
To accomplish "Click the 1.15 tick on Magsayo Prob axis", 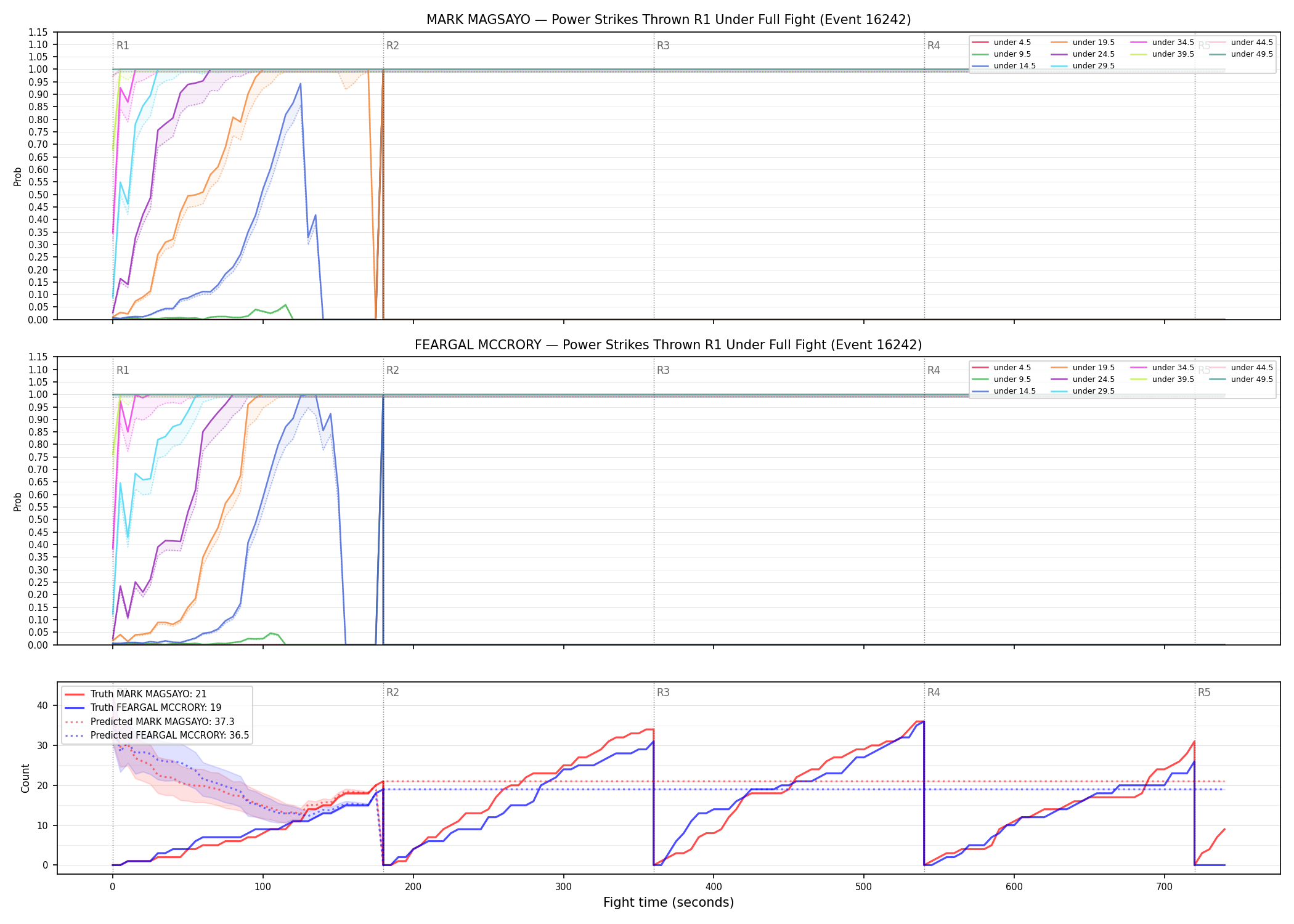I will [x=38, y=32].
